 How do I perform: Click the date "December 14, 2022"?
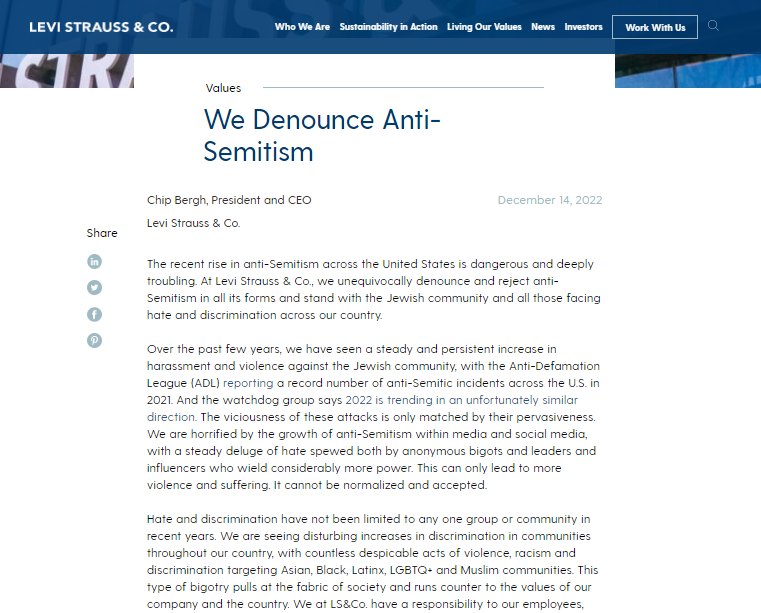tap(550, 200)
